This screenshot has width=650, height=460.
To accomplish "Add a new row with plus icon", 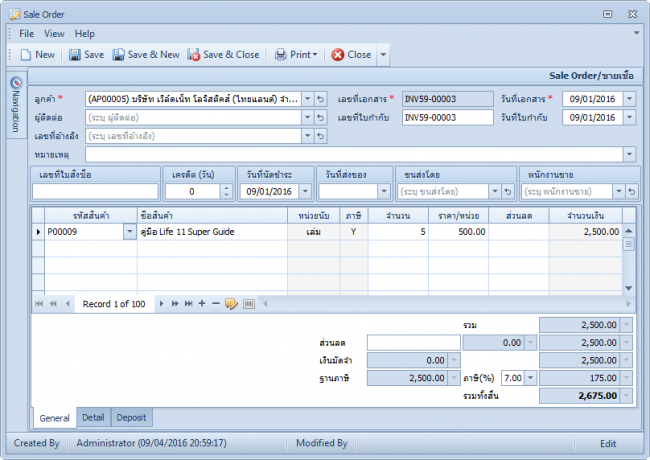I will (202, 304).
